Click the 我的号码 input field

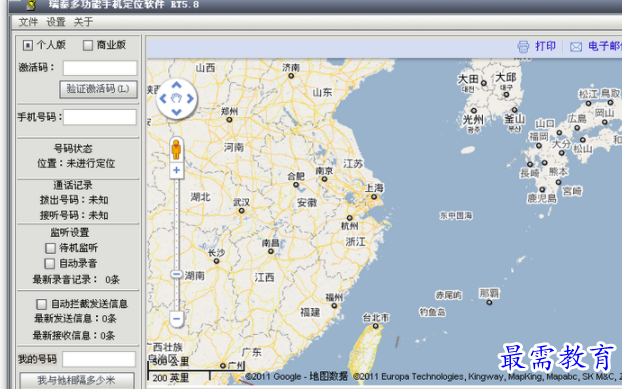coord(99,359)
